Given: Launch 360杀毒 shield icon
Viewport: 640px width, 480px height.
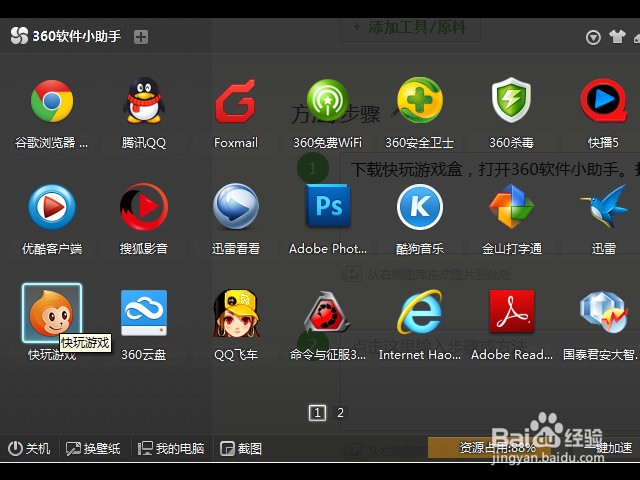Looking at the screenshot, I should pyautogui.click(x=511, y=100).
